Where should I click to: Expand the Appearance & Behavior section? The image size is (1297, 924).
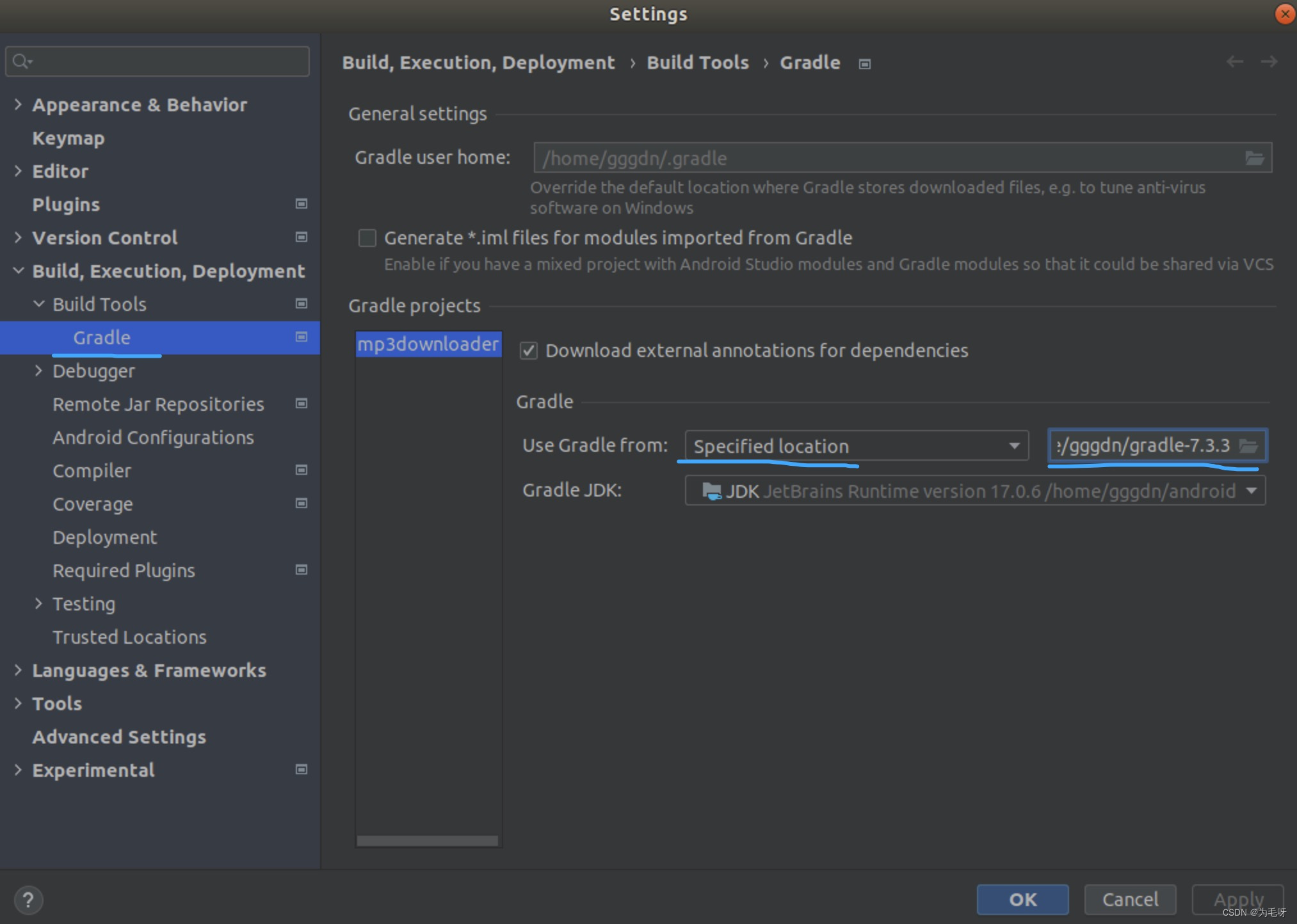(17, 104)
